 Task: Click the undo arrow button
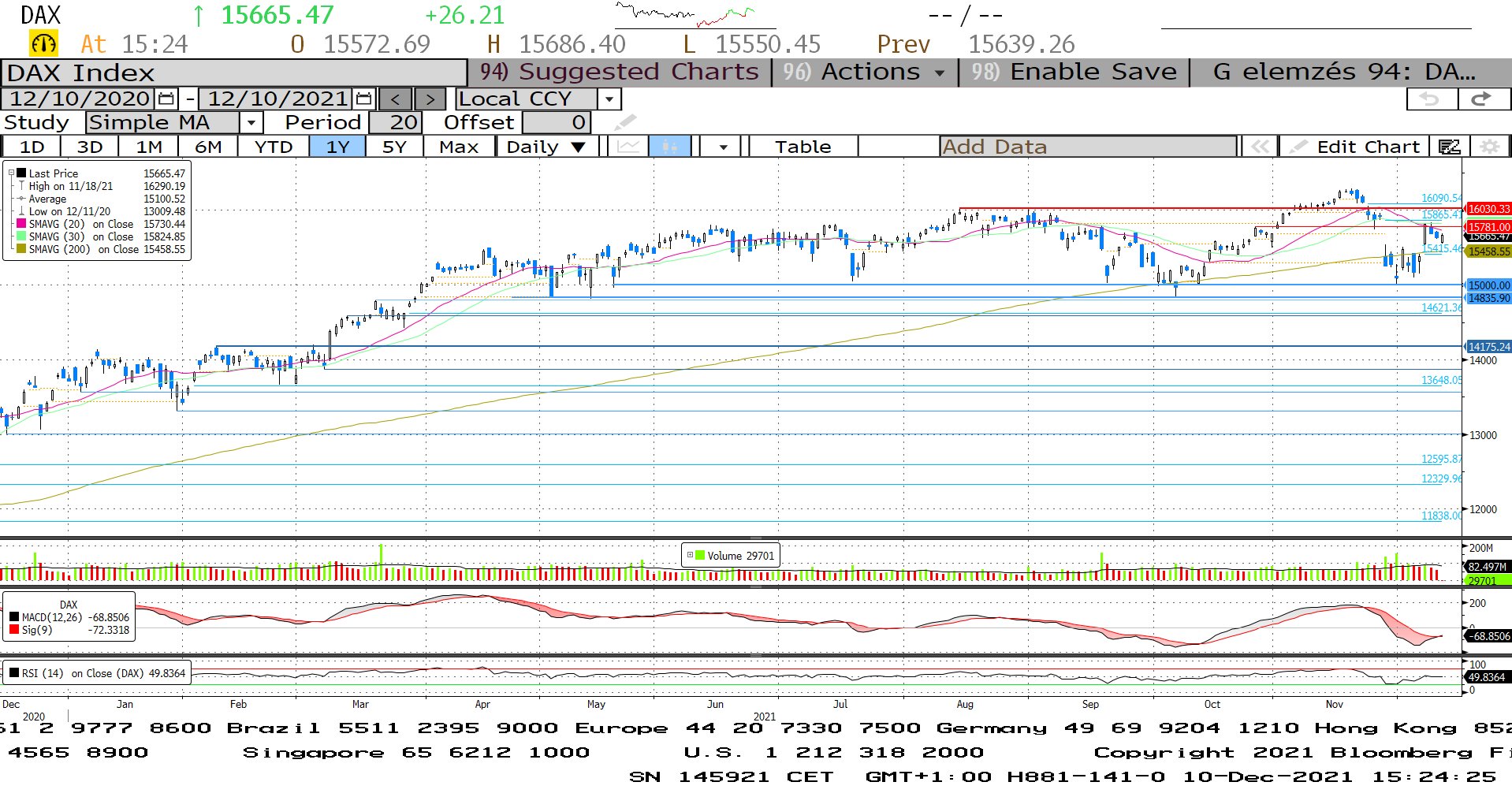[1431, 99]
